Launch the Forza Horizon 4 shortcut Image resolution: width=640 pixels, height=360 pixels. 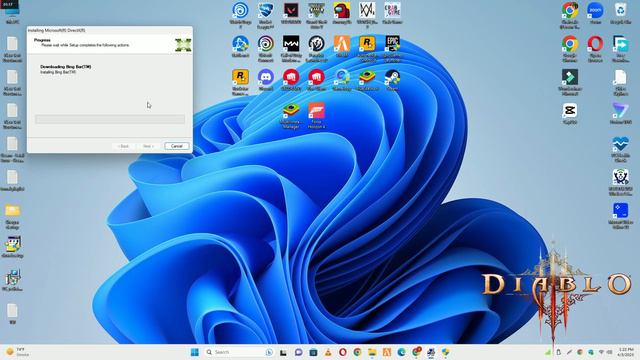click(316, 116)
